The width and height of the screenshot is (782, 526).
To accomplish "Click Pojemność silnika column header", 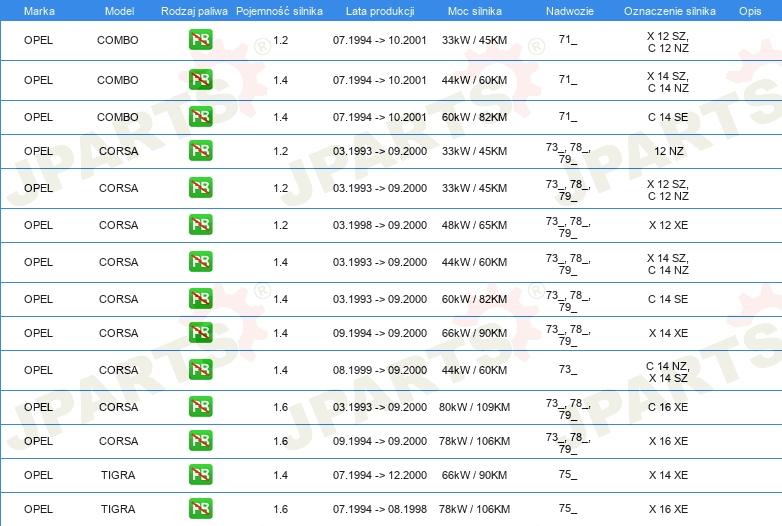I will pos(279,11).
